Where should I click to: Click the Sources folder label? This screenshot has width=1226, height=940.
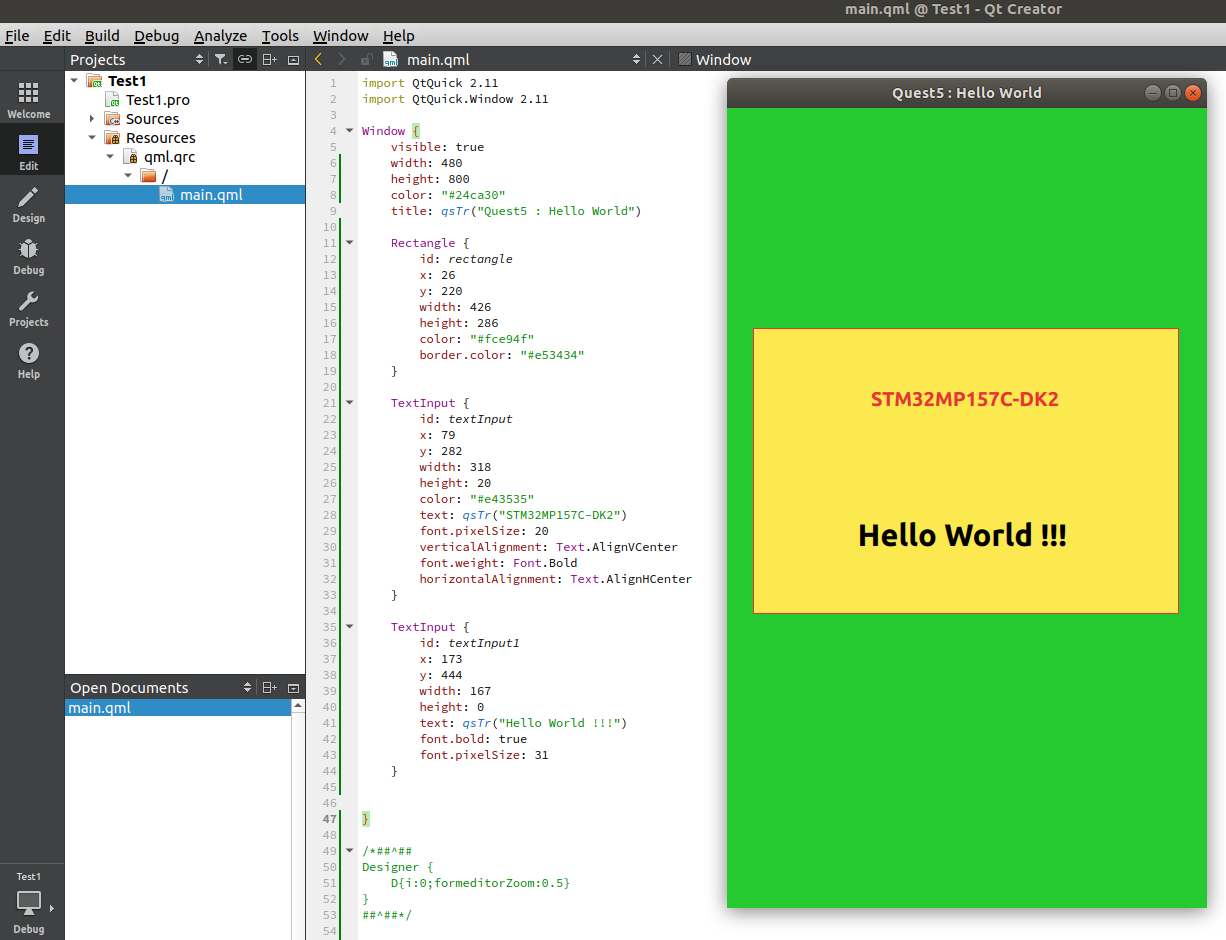(x=152, y=119)
